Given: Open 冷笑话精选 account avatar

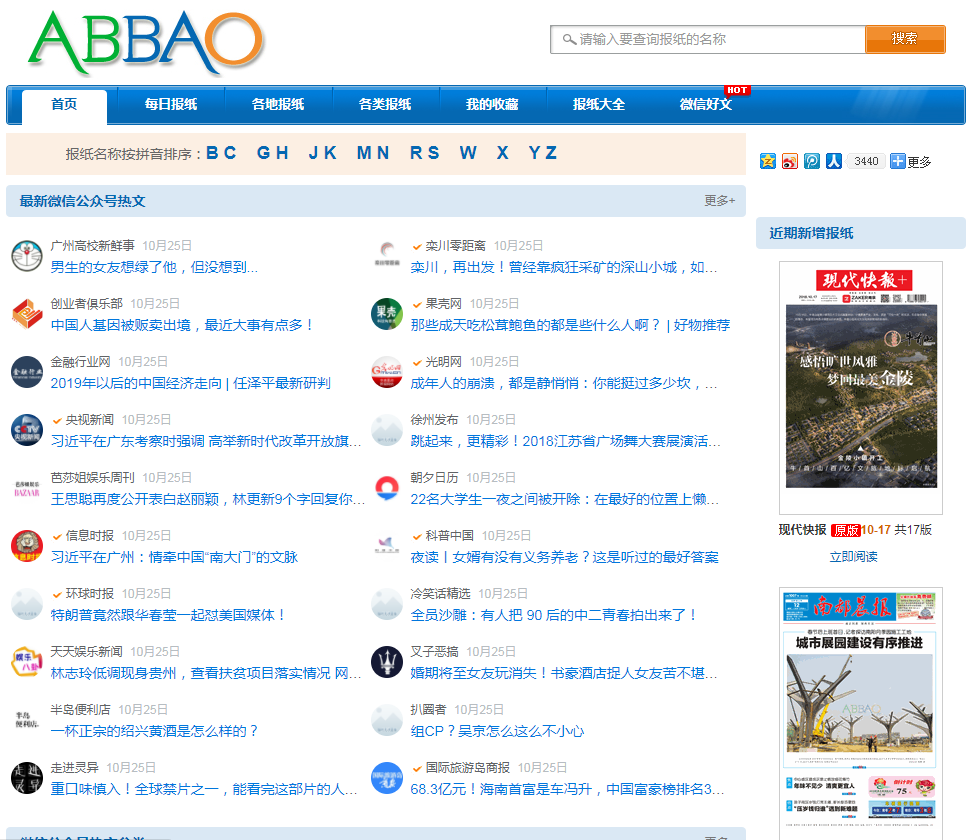Looking at the screenshot, I should (x=387, y=604).
